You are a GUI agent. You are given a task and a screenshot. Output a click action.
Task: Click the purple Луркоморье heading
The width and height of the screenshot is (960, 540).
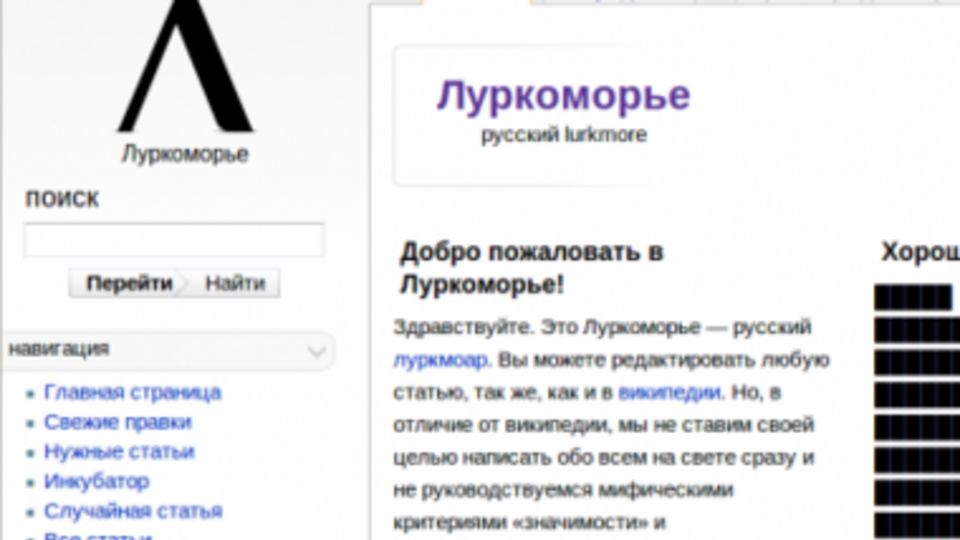563,96
